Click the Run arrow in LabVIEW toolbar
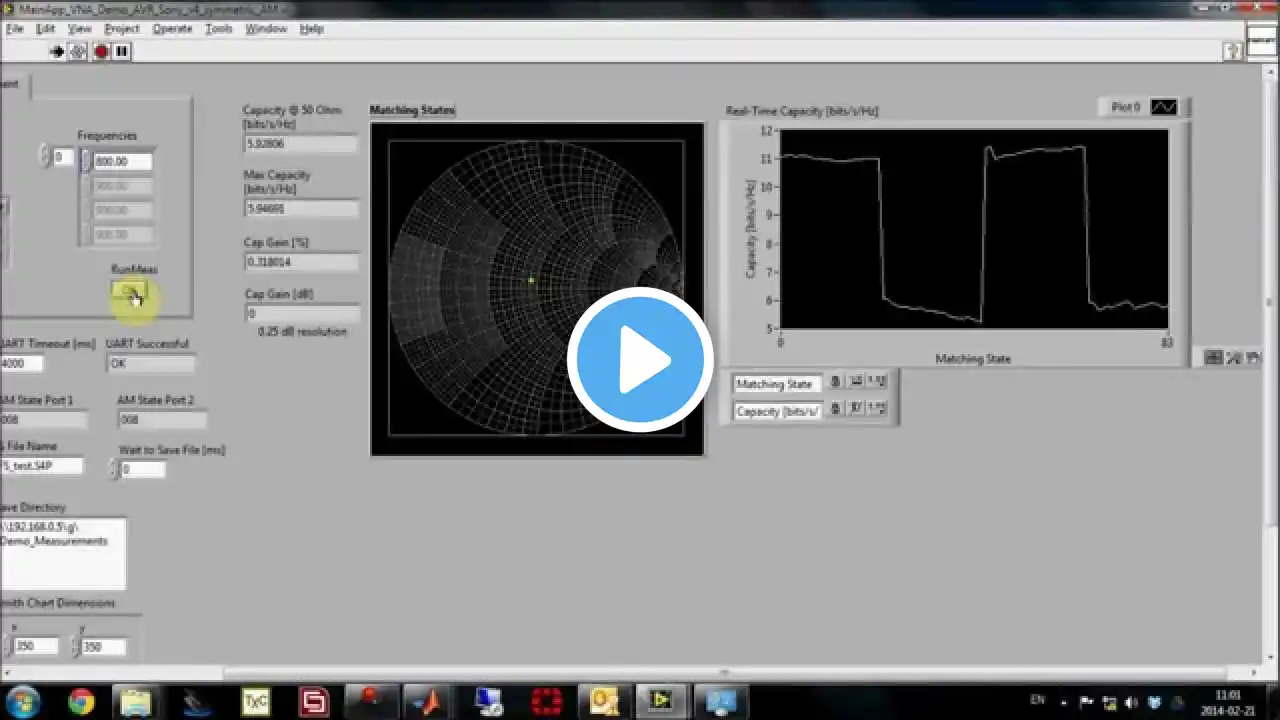This screenshot has width=1280, height=720. click(x=57, y=51)
